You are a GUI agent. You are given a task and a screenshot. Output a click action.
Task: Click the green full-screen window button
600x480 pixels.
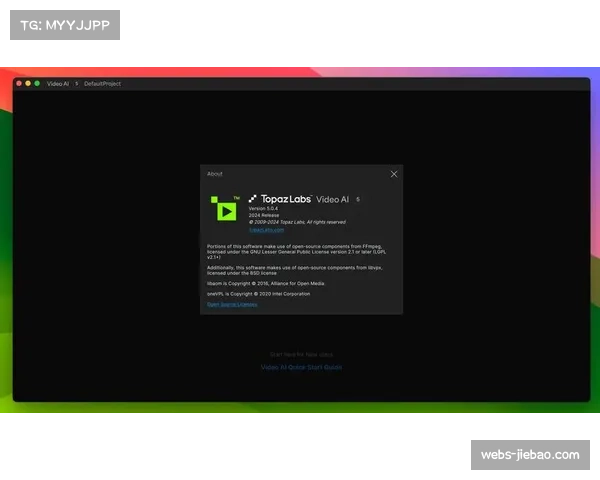tap(37, 83)
